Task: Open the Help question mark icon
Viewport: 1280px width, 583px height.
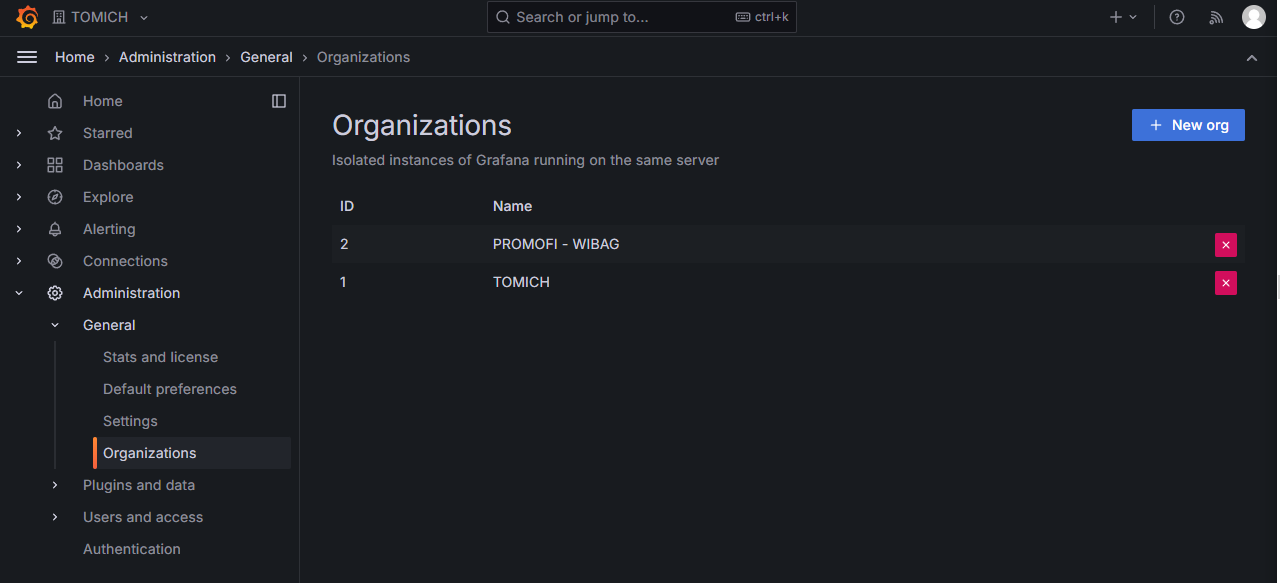Action: pyautogui.click(x=1177, y=17)
